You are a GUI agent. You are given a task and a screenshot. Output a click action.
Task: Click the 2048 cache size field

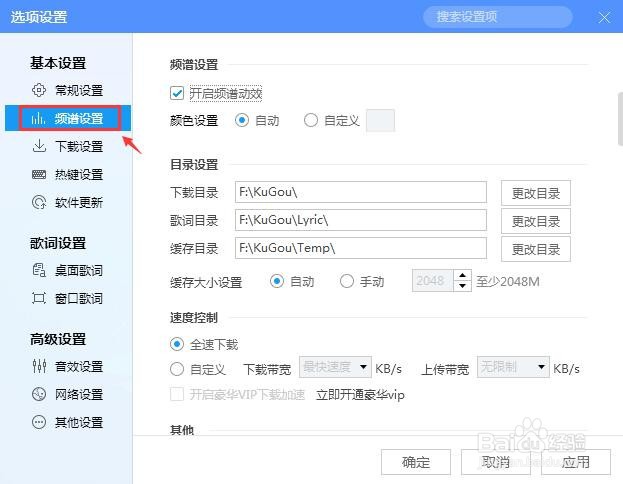(432, 281)
